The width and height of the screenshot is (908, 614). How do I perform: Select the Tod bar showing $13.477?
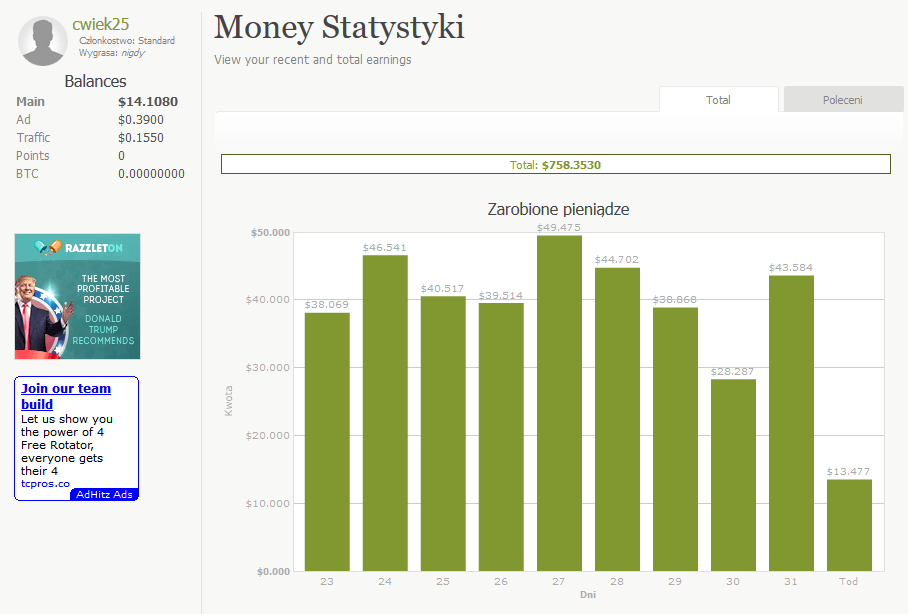pos(849,525)
